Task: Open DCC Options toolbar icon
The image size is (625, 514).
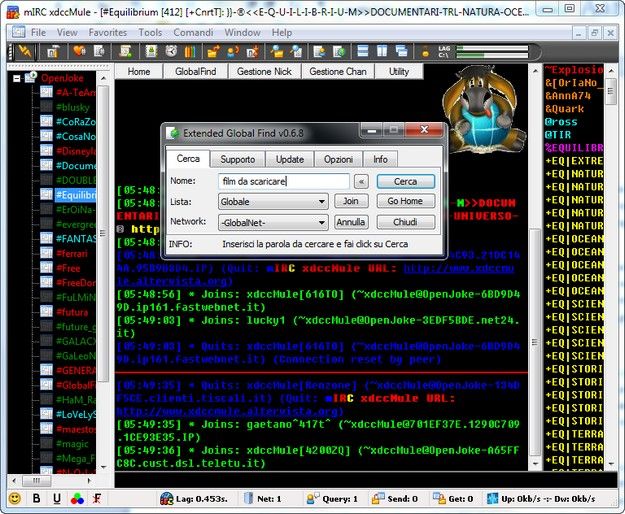Action: 253,51
